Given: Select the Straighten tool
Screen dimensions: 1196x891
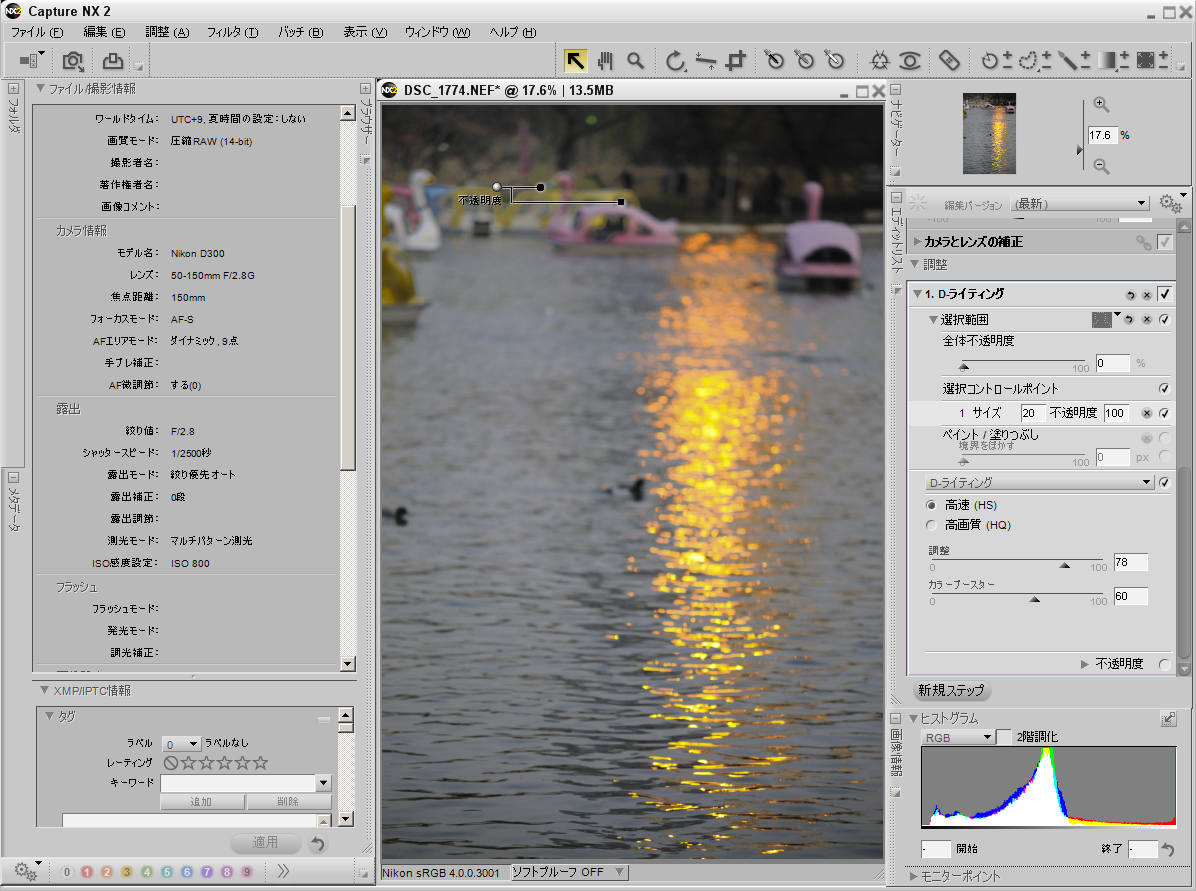Looking at the screenshot, I should click(704, 60).
